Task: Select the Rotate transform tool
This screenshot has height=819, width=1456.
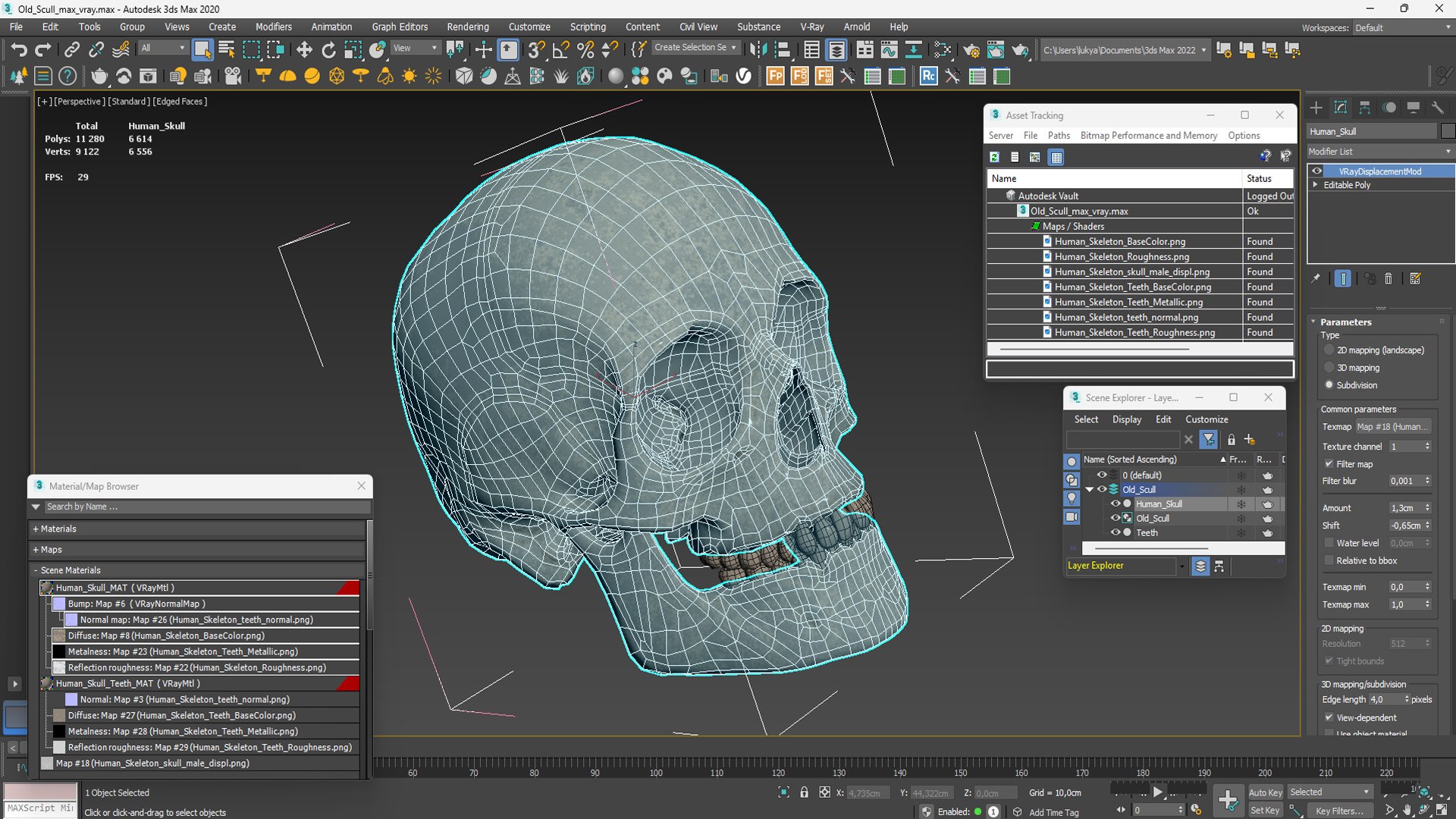Action: tap(328, 50)
